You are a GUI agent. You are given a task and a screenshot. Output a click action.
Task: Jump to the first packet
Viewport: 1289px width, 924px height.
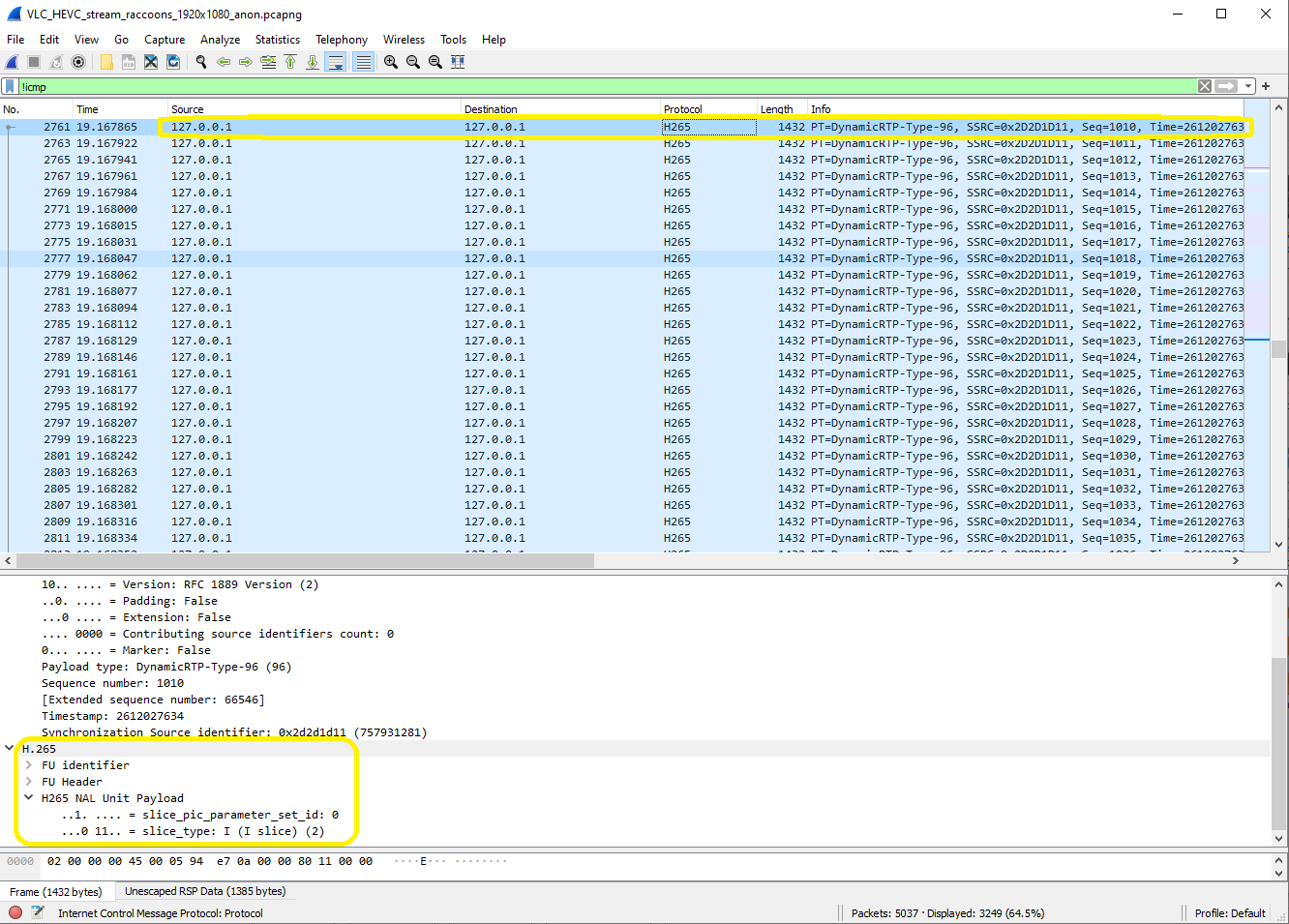click(290, 62)
